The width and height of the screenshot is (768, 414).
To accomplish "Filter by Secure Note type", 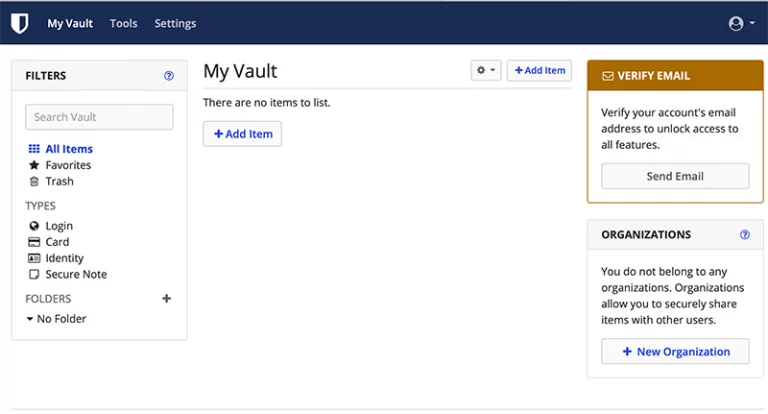I will coord(76,274).
